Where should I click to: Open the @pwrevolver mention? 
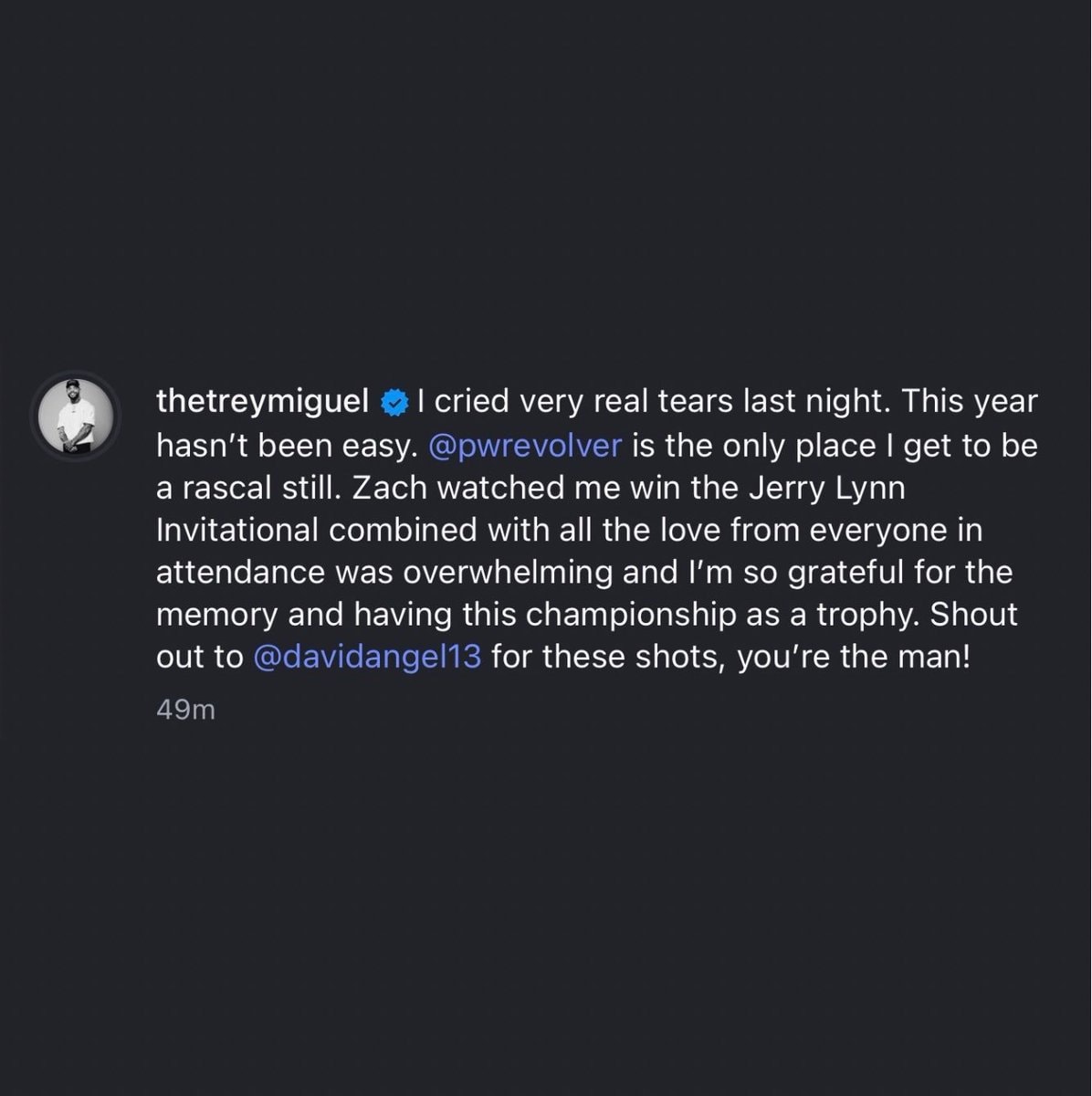(x=525, y=446)
